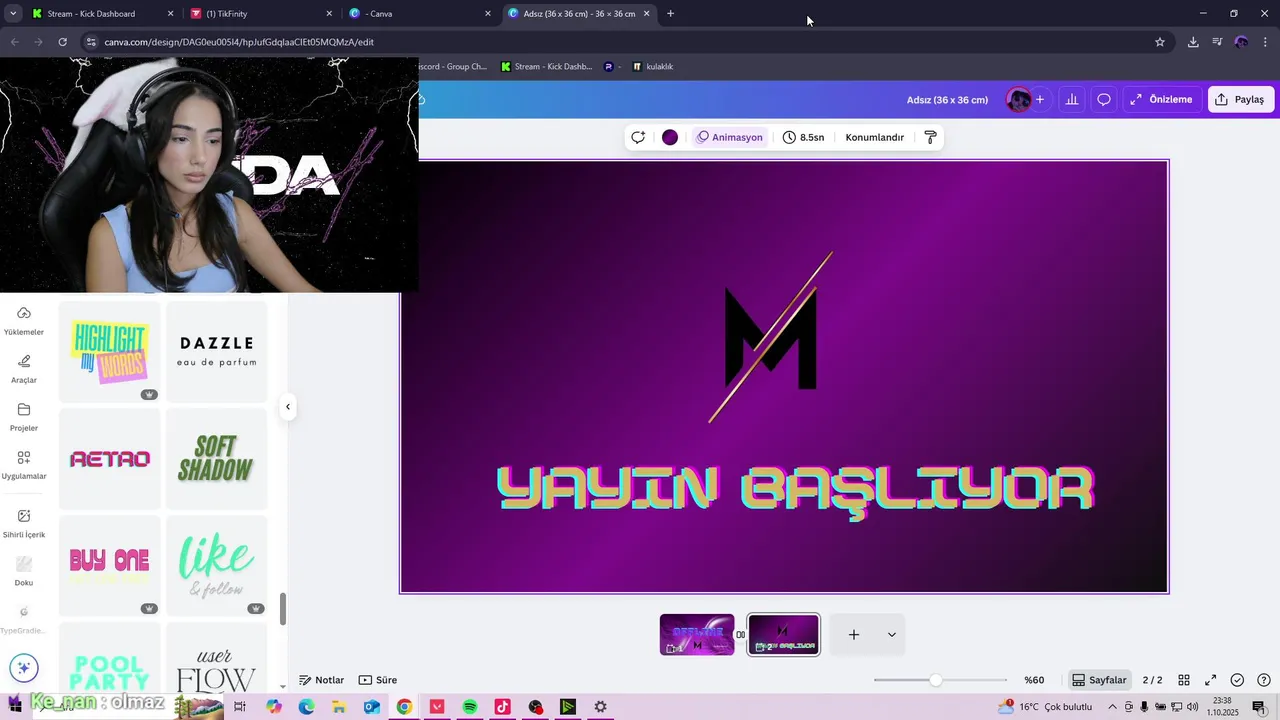Switch to Stream - Kick Dashboard tab
Screen dimensions: 1280x720
[104, 14]
